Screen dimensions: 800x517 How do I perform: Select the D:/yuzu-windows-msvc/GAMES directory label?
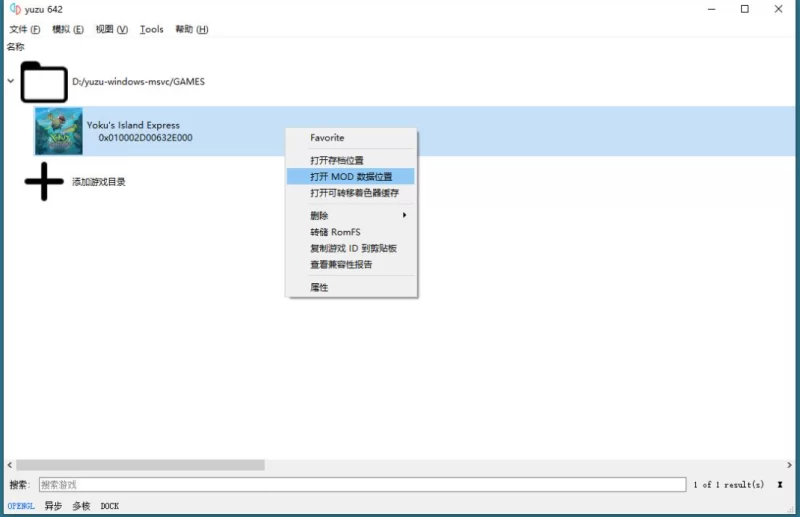tap(138, 82)
